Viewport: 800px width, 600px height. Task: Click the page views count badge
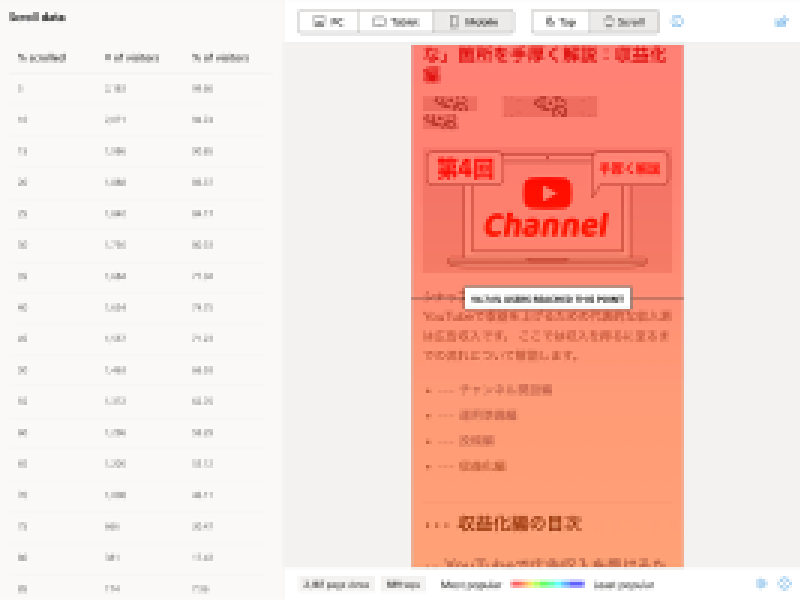(336, 584)
